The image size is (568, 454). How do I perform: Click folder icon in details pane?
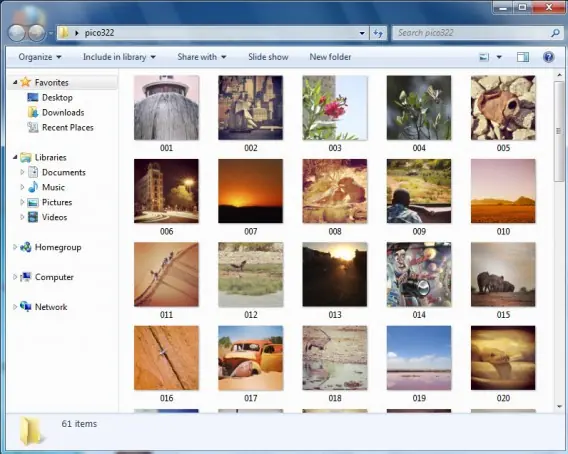point(31,431)
